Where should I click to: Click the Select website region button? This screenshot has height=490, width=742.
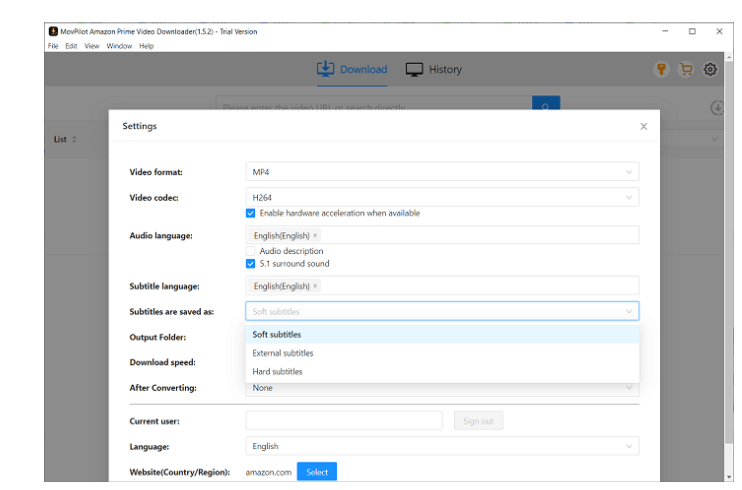316,472
